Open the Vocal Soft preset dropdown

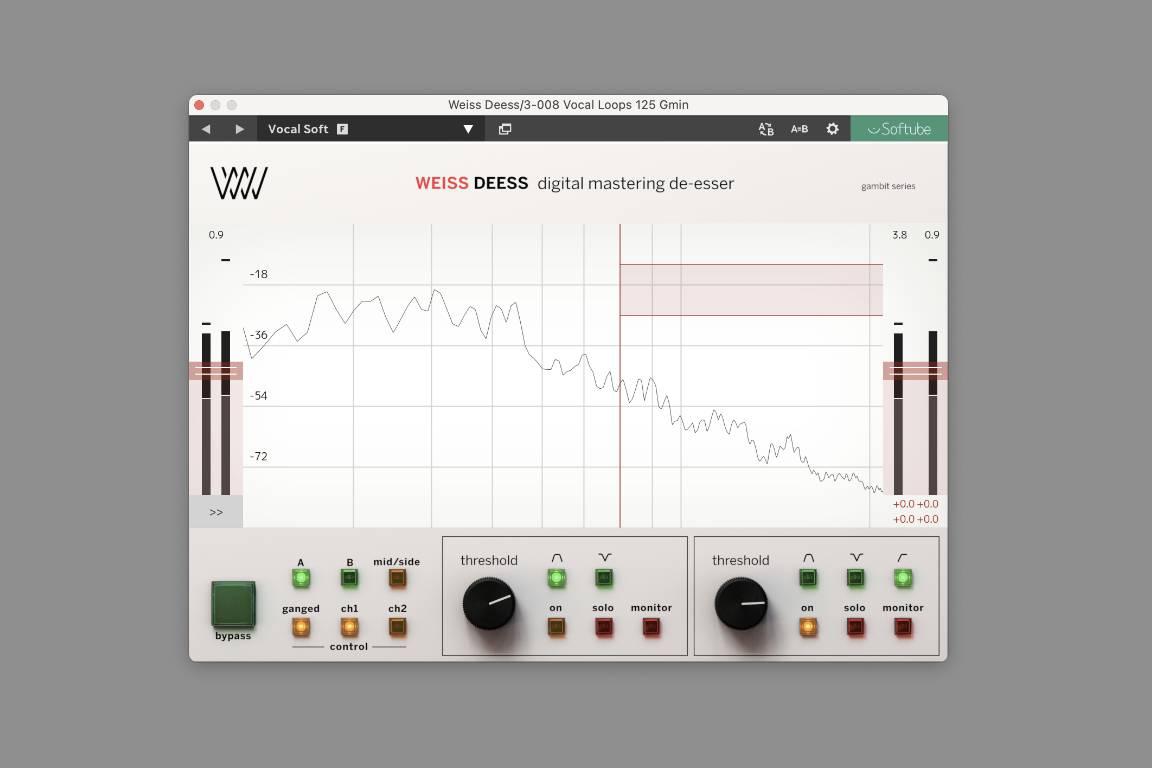click(x=370, y=129)
